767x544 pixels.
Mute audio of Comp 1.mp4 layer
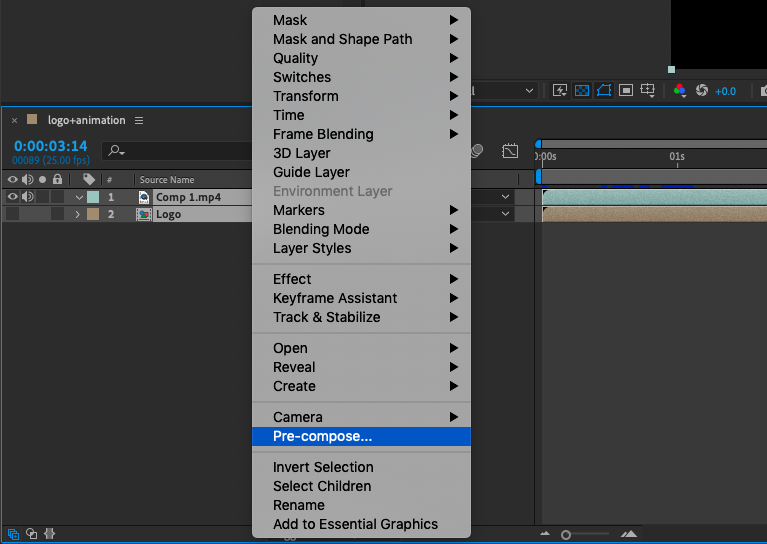tap(28, 197)
